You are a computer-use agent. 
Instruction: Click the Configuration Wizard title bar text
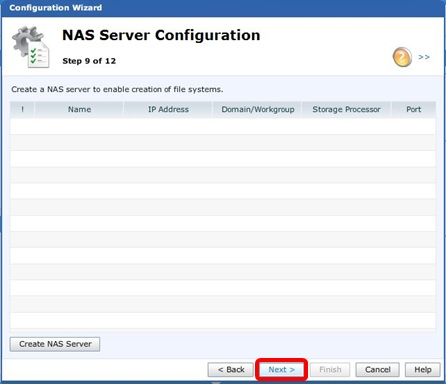(56, 8)
